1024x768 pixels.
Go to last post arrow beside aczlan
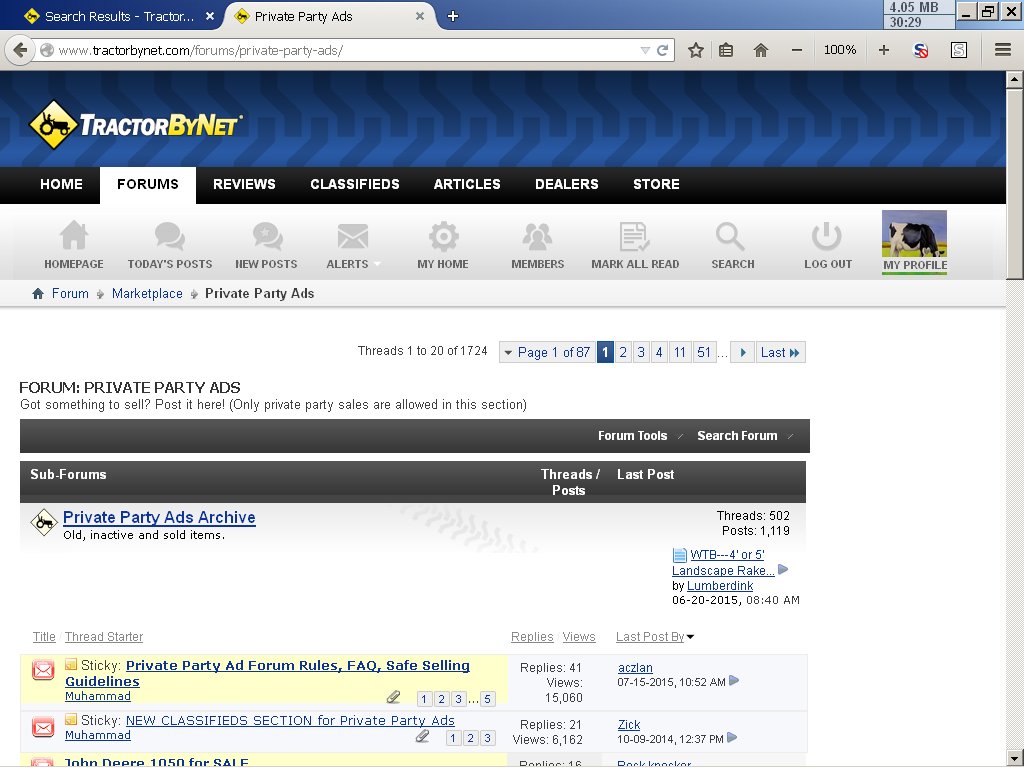pyautogui.click(x=734, y=680)
